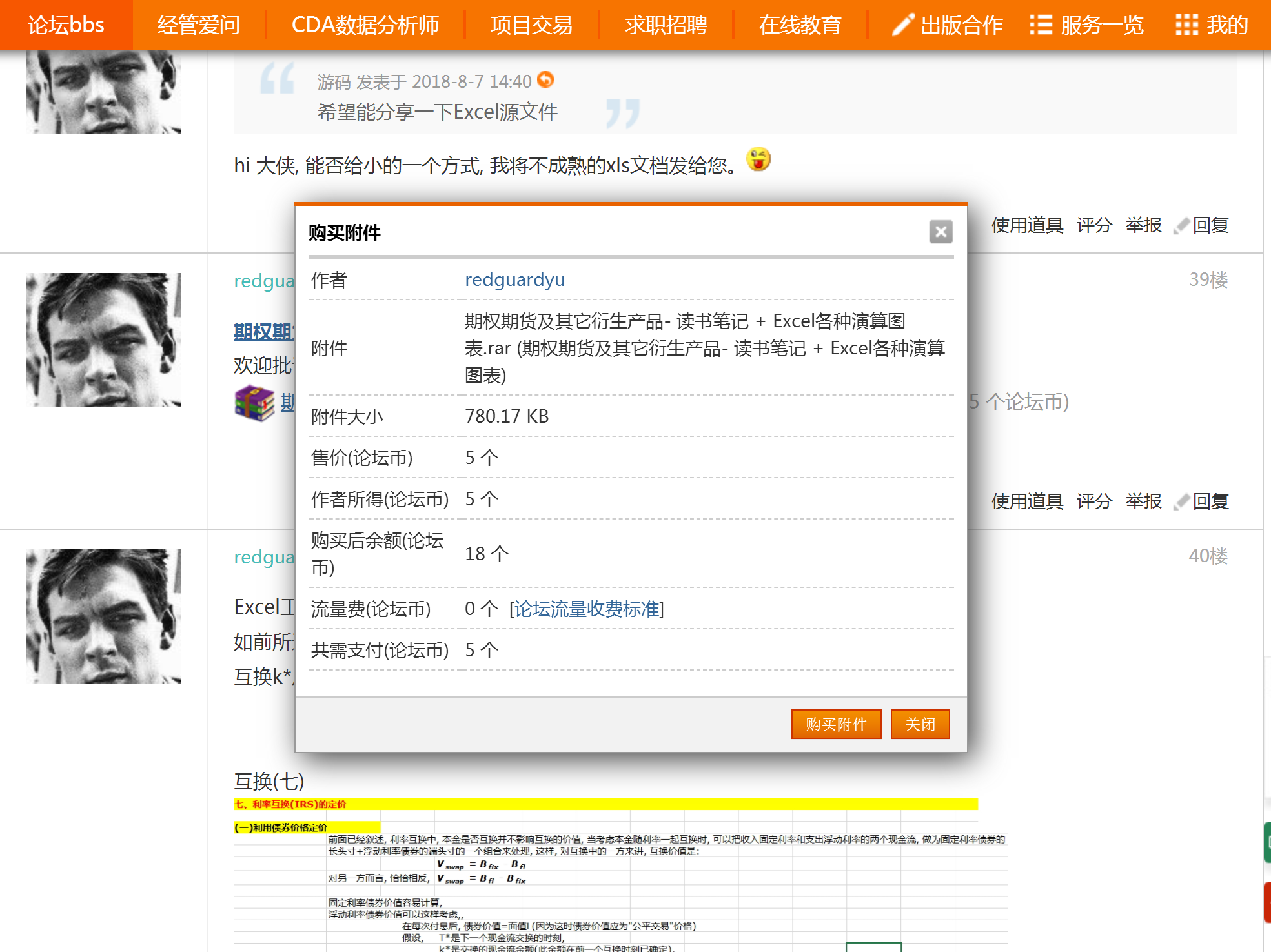This screenshot has height=952, width=1271.
Task: Open the CDA数据分析师 nav tab
Action: point(365,25)
